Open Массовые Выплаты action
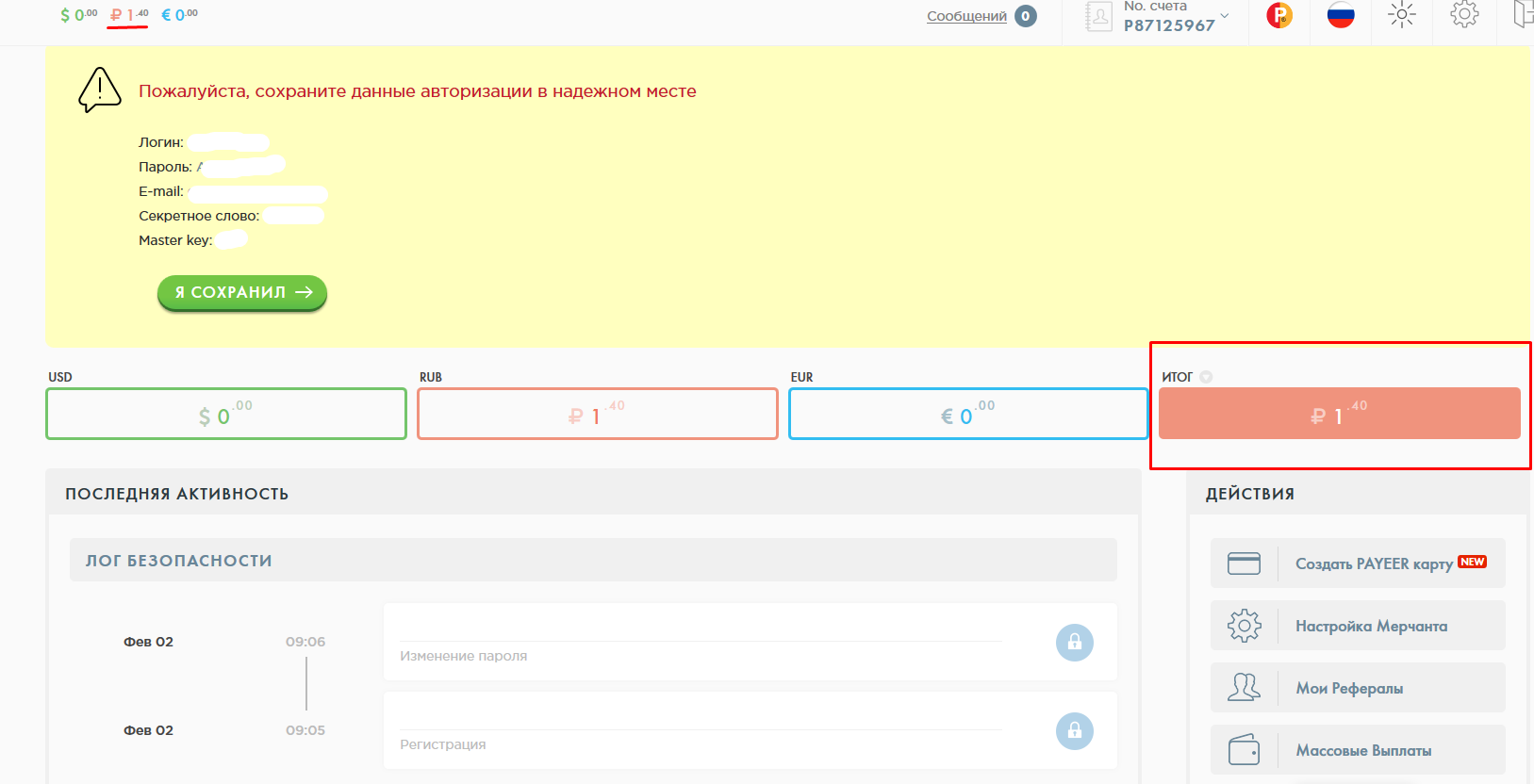Viewport: 1534px width, 784px height. (x=1358, y=750)
